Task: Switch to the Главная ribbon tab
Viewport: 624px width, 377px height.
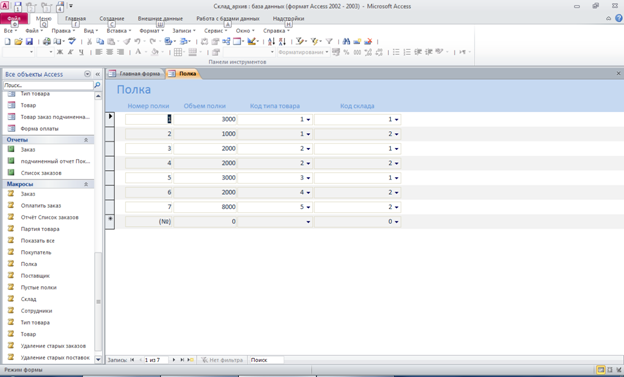Action: coord(75,19)
